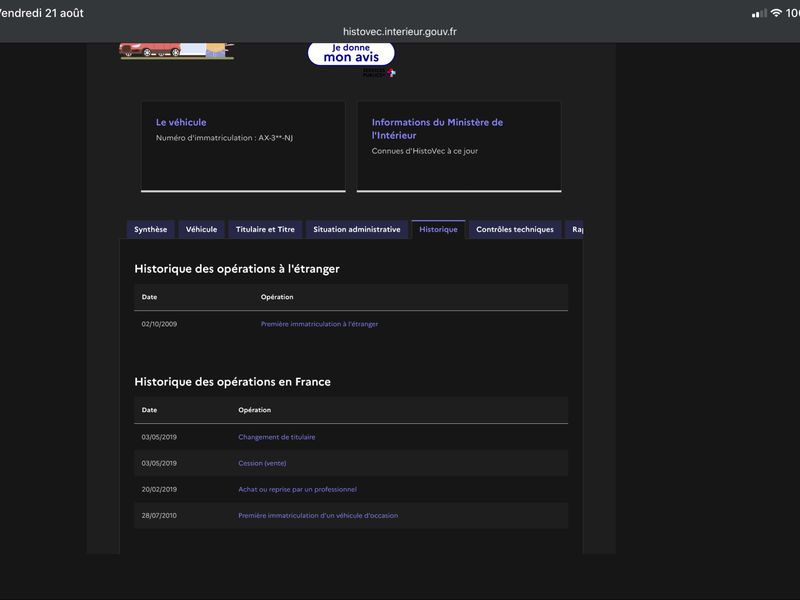Open the Titulaire et Titre tab
Image resolution: width=800 pixels, height=600 pixels.
click(265, 230)
